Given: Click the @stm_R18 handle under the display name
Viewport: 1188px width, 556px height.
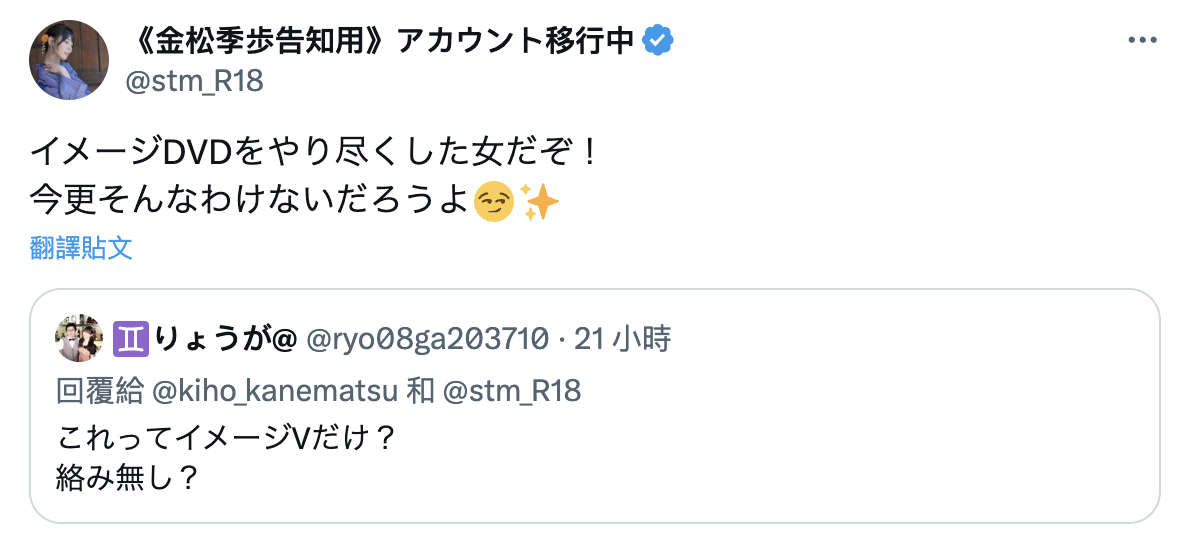Looking at the screenshot, I should 194,81.
